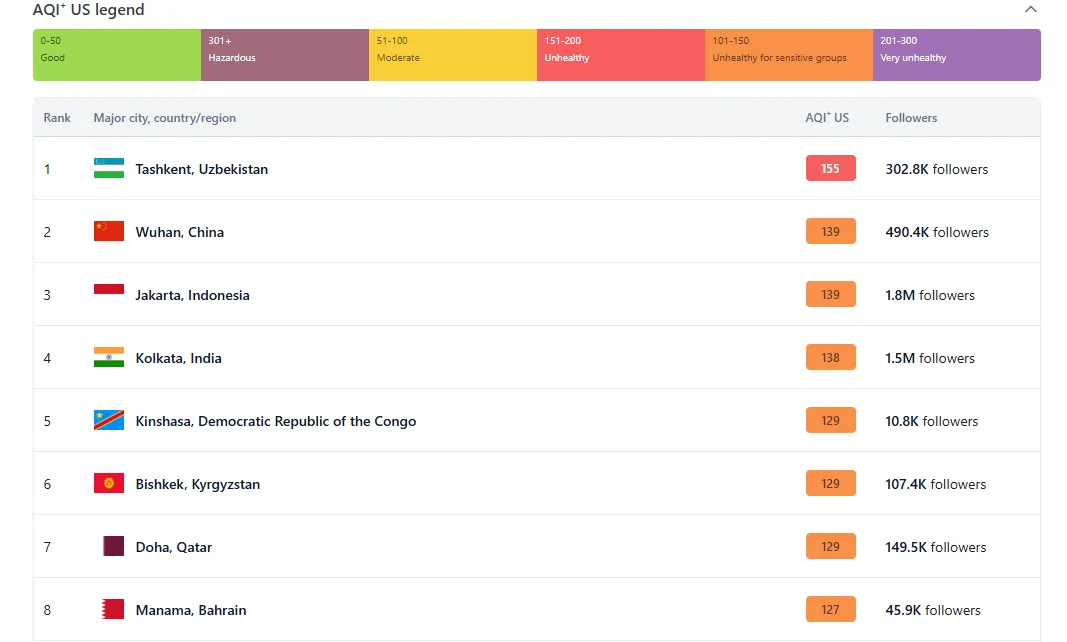Click the red 155 AQI badge
This screenshot has height=642, width=1067.
tap(830, 169)
